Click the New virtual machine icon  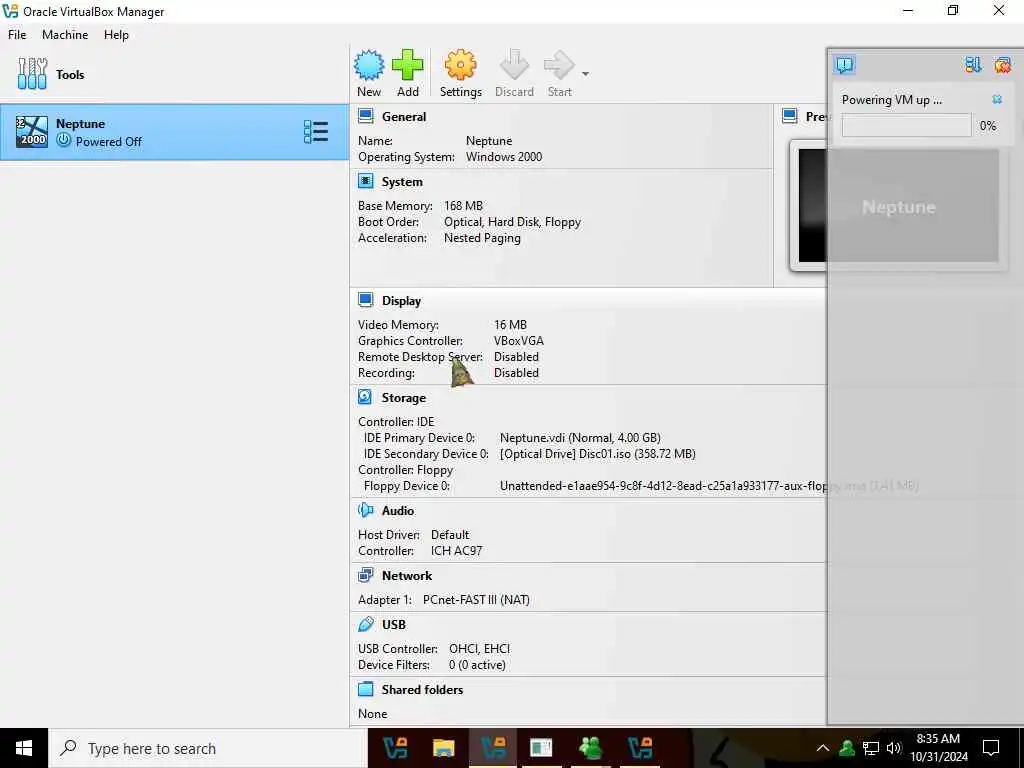pyautogui.click(x=369, y=65)
